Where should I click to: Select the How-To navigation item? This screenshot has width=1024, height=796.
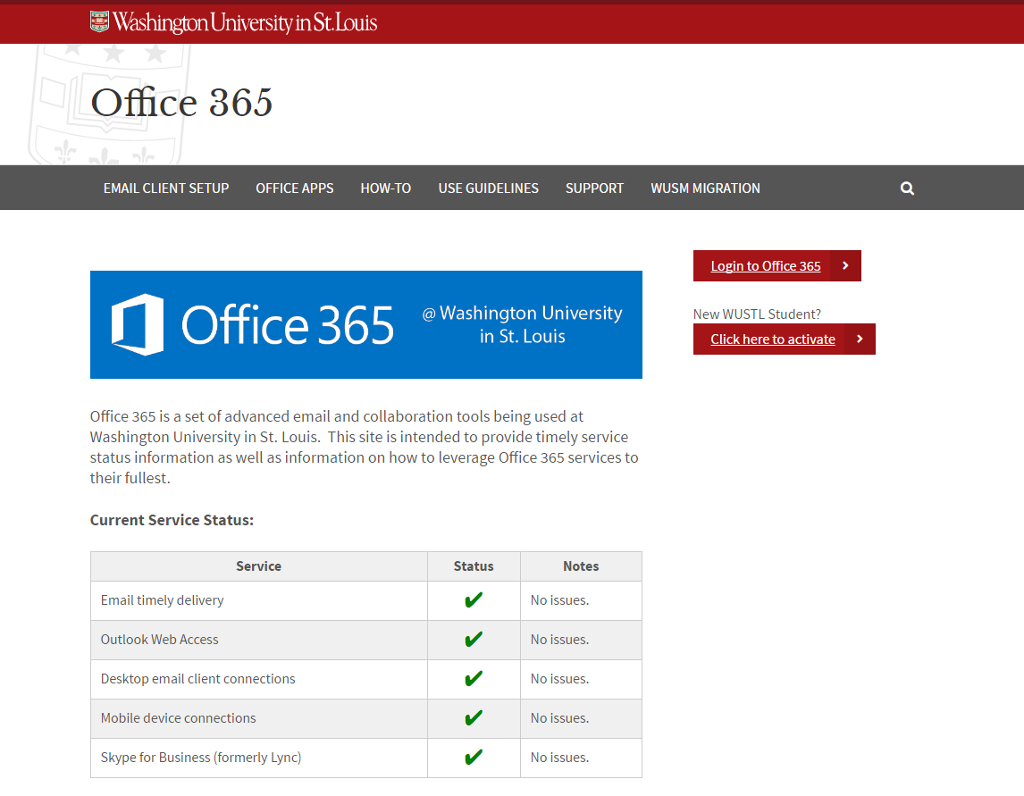[385, 188]
